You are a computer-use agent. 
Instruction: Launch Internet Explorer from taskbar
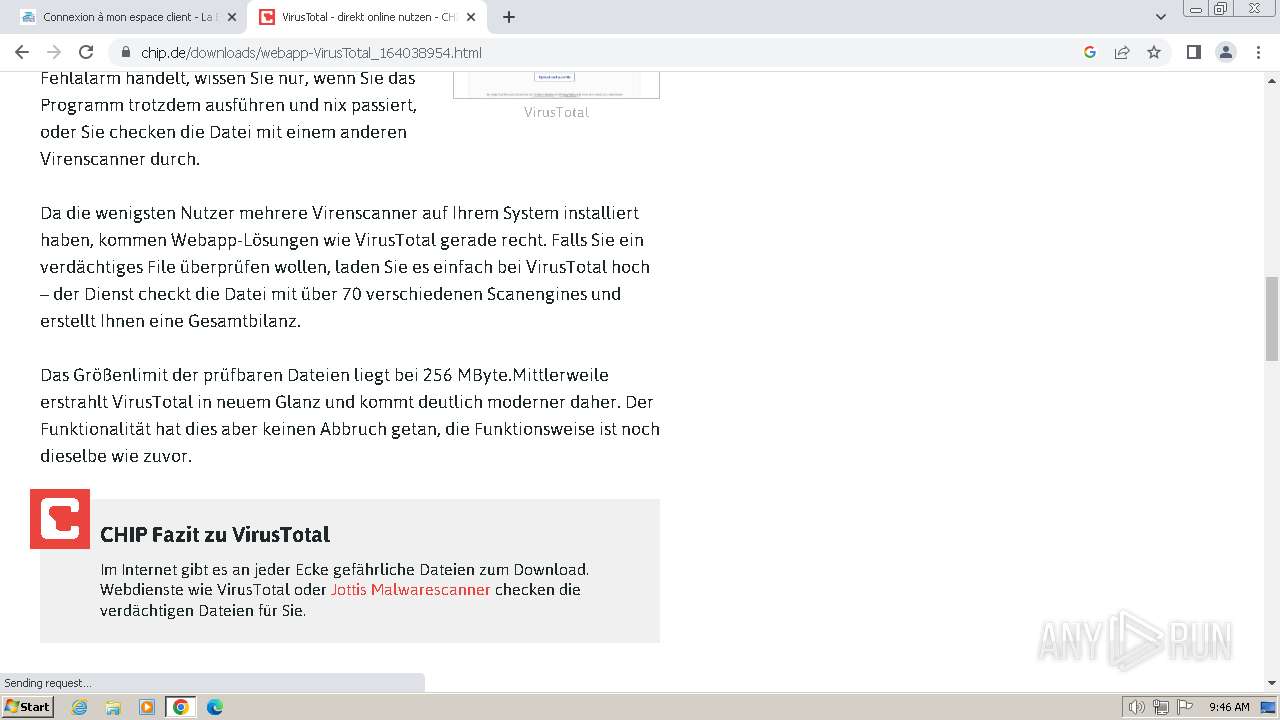point(80,707)
